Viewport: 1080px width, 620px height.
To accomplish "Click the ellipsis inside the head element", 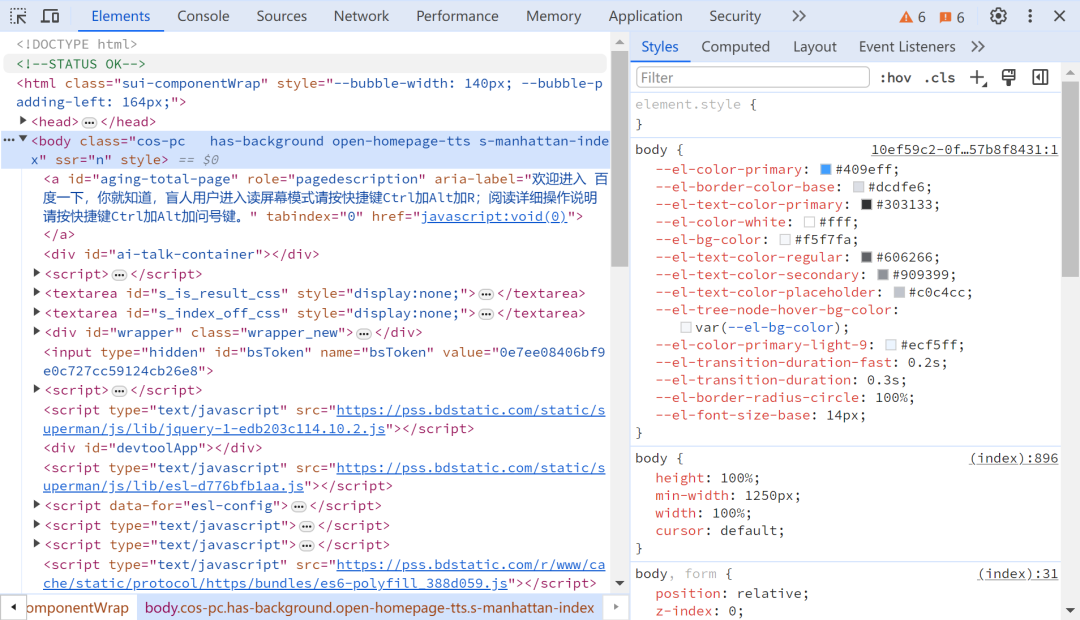I will (90, 123).
